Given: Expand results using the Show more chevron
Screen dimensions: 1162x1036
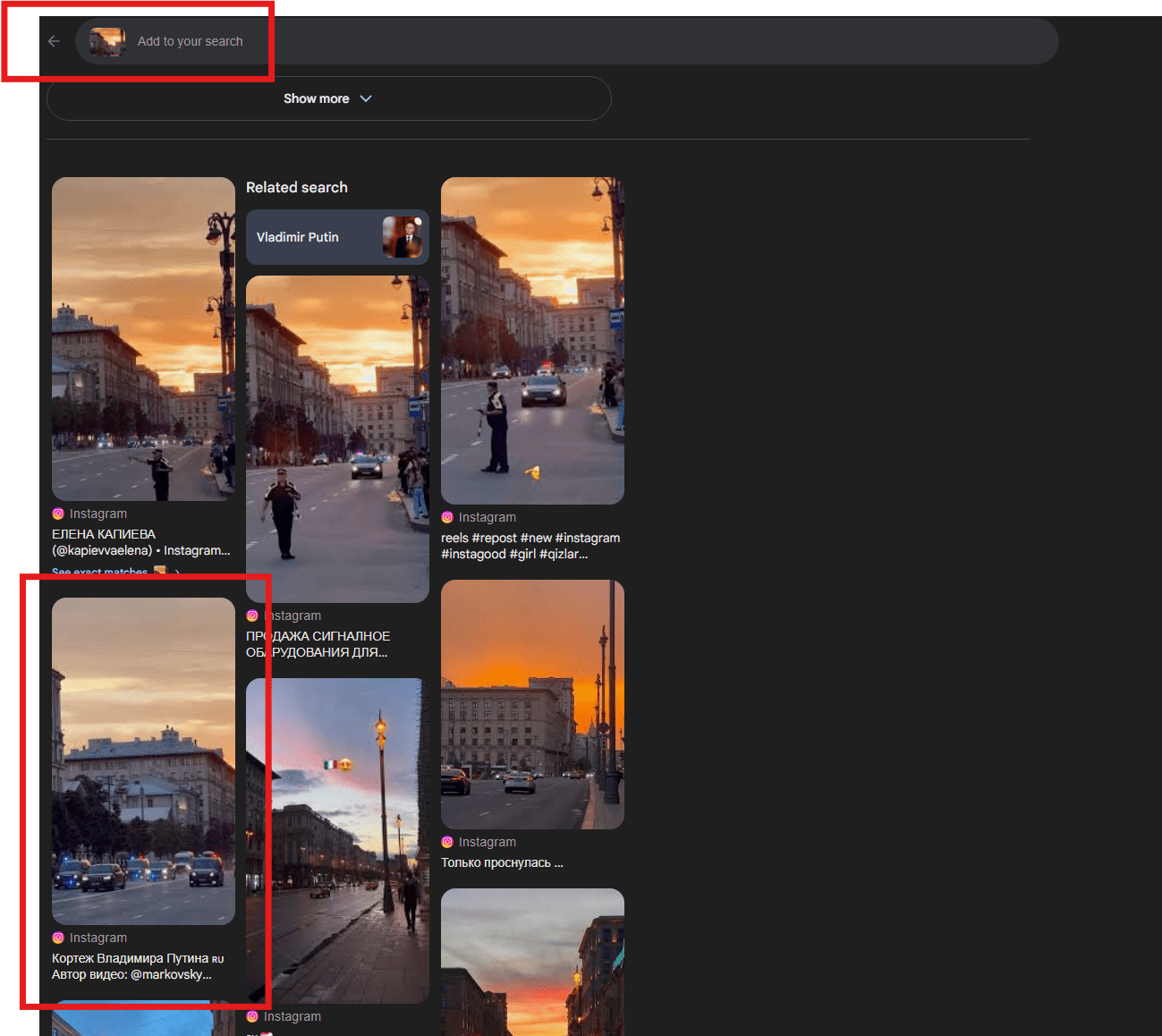Looking at the screenshot, I should [366, 98].
